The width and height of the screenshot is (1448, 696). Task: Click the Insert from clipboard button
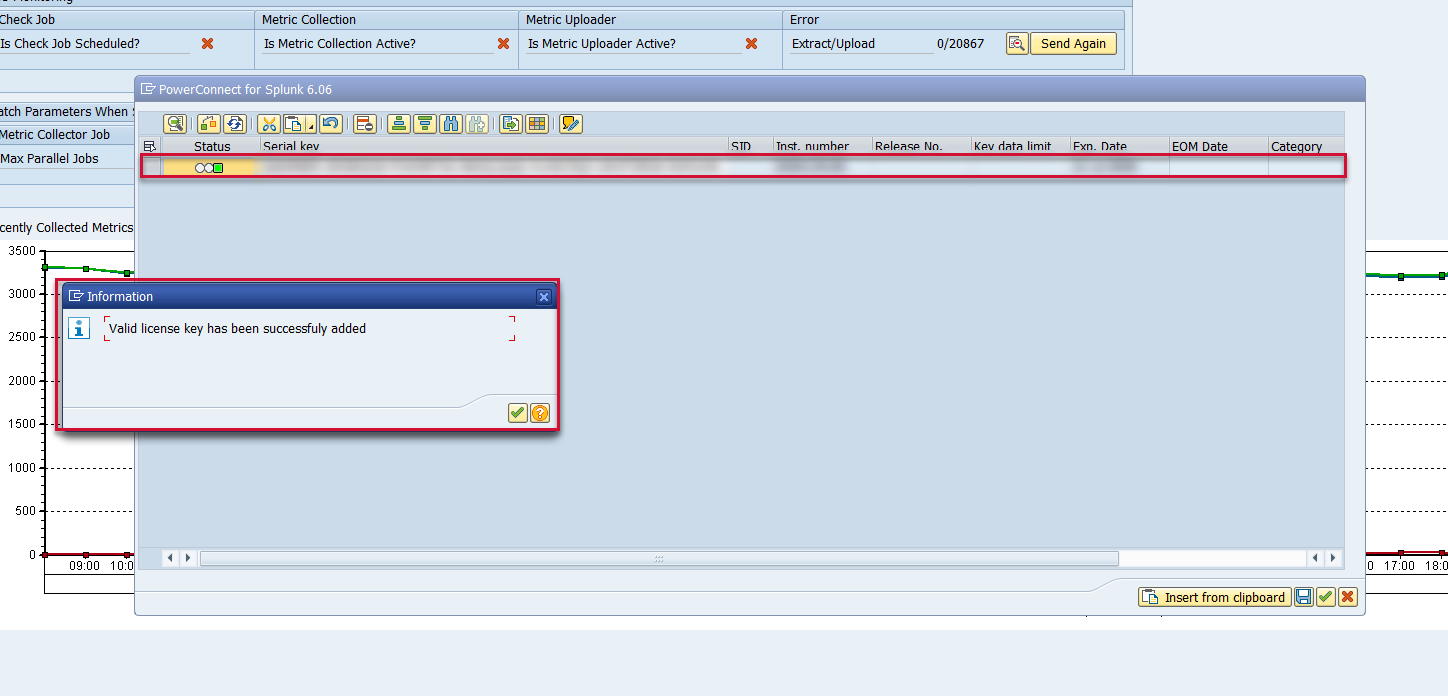point(1214,597)
